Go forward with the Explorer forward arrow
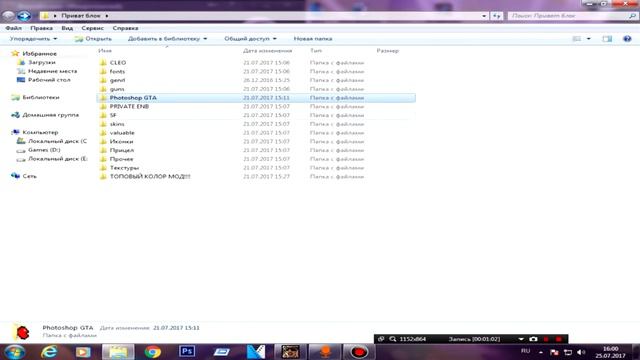 24,16
